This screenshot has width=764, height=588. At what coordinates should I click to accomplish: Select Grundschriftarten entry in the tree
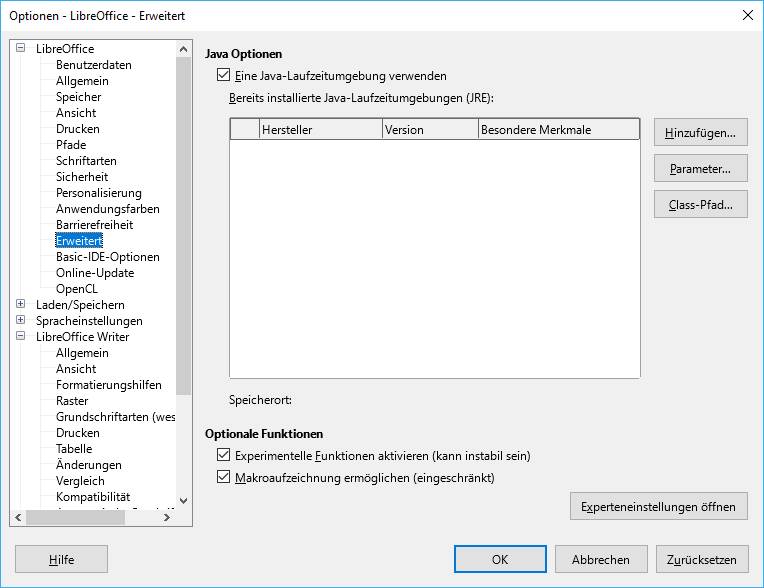(115, 417)
